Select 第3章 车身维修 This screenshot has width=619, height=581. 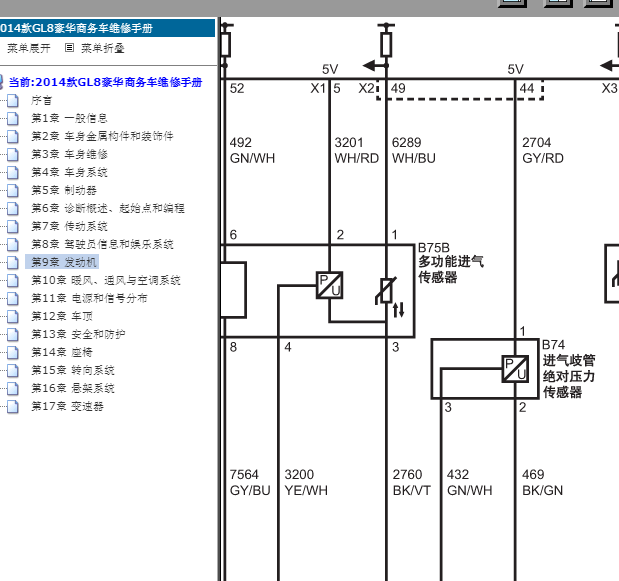(69, 154)
